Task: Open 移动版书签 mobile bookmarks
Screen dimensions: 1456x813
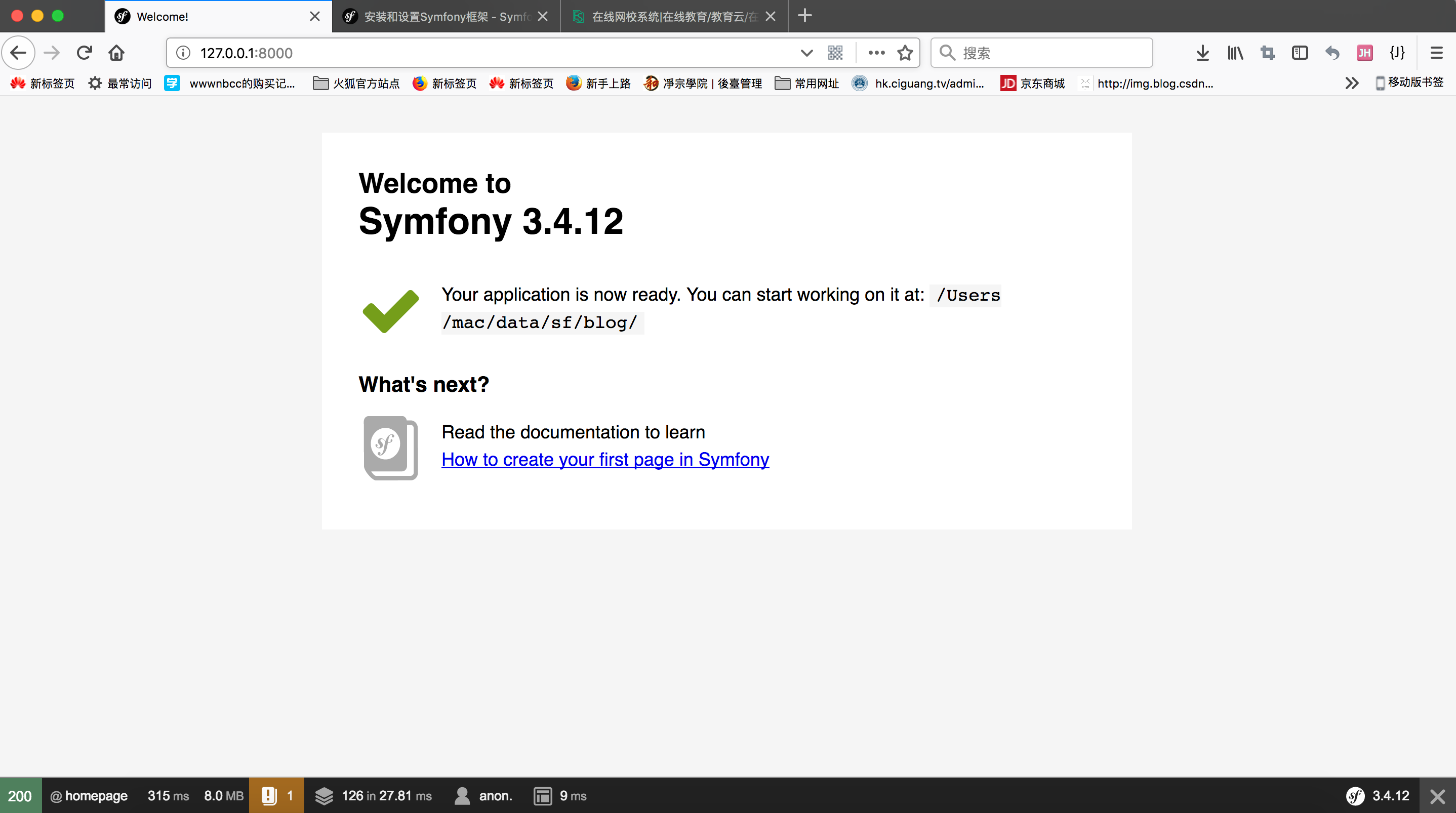Action: (x=1409, y=83)
